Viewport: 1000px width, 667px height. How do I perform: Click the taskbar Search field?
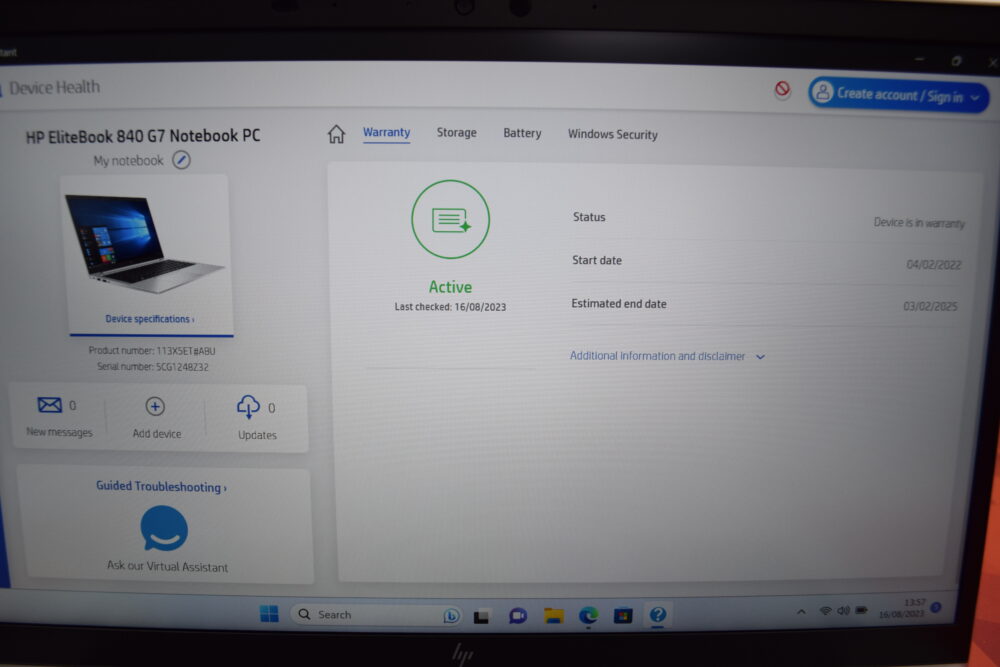pos(376,614)
